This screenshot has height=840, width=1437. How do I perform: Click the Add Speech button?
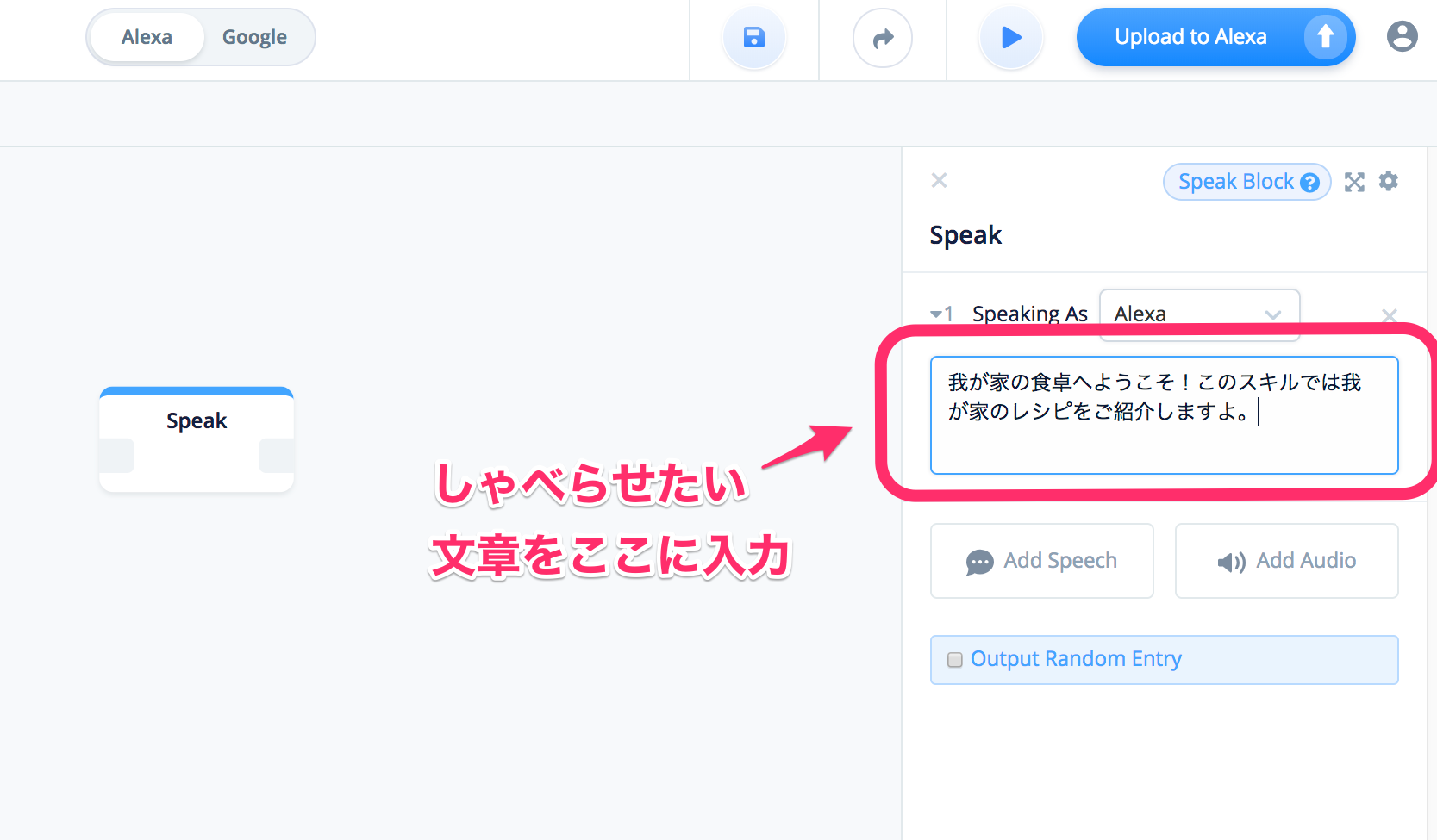pos(1041,561)
